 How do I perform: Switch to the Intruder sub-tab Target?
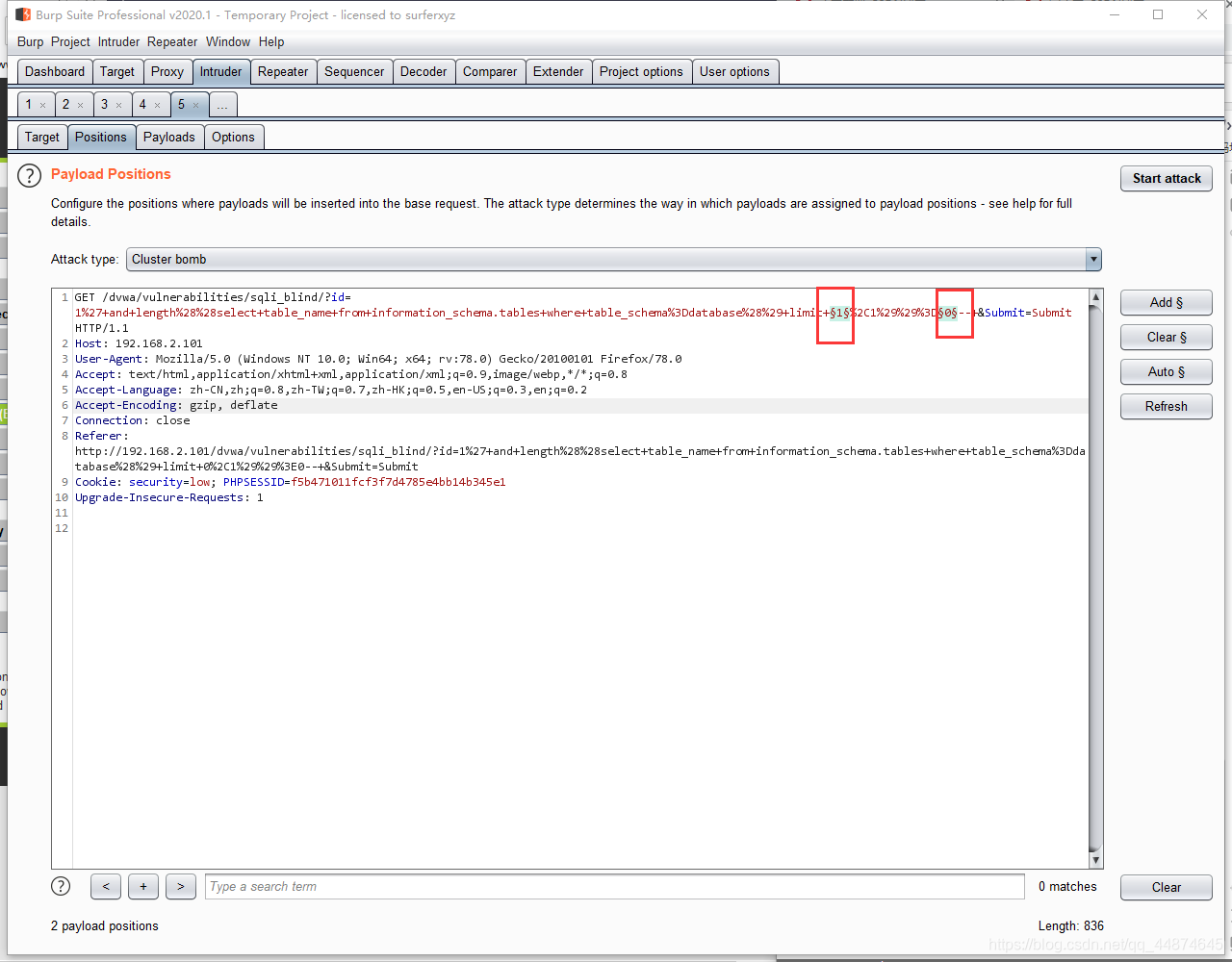[x=42, y=138]
